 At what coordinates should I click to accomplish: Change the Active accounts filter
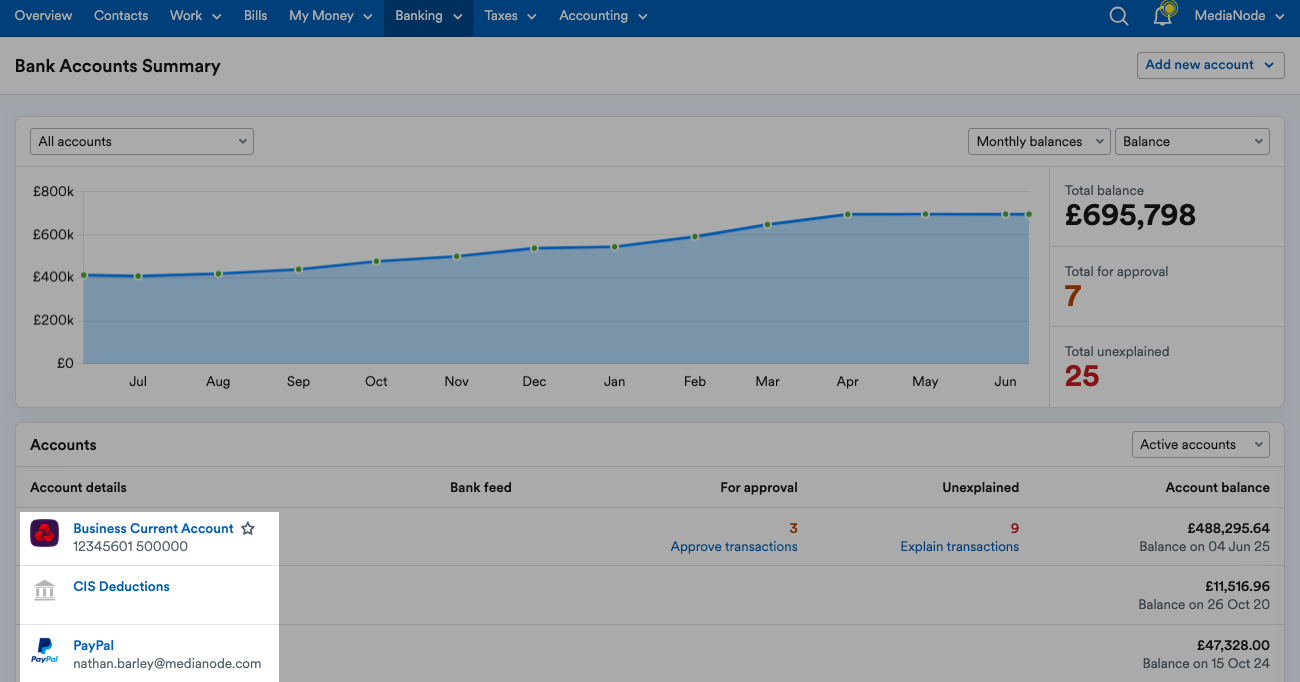(x=1200, y=444)
